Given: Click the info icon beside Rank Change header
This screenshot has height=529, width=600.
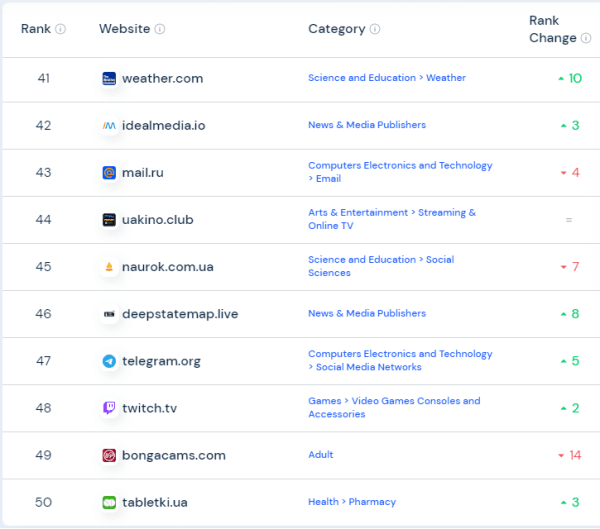Looking at the screenshot, I should pyautogui.click(x=586, y=38).
